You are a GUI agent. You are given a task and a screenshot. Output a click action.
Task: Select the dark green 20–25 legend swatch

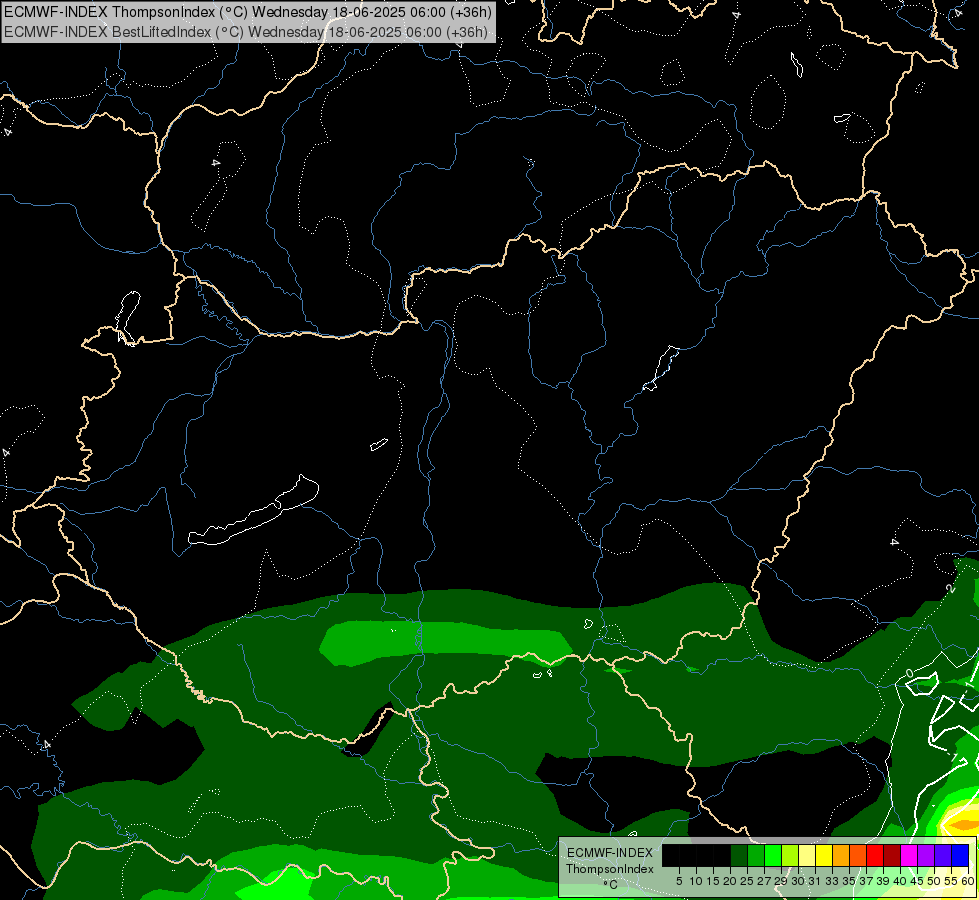[x=739, y=855]
